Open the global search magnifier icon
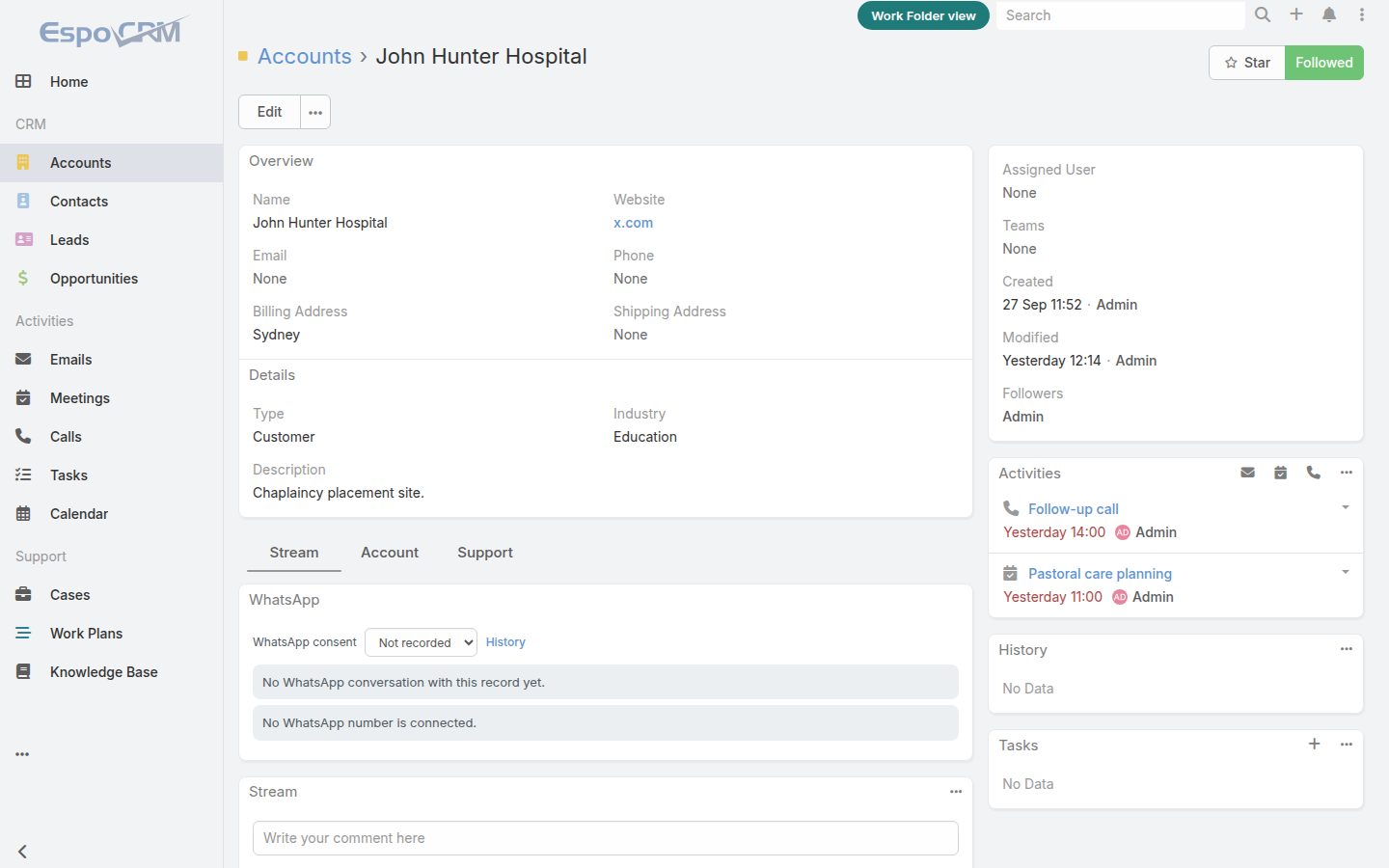Viewport: 1389px width, 868px height. click(1263, 14)
